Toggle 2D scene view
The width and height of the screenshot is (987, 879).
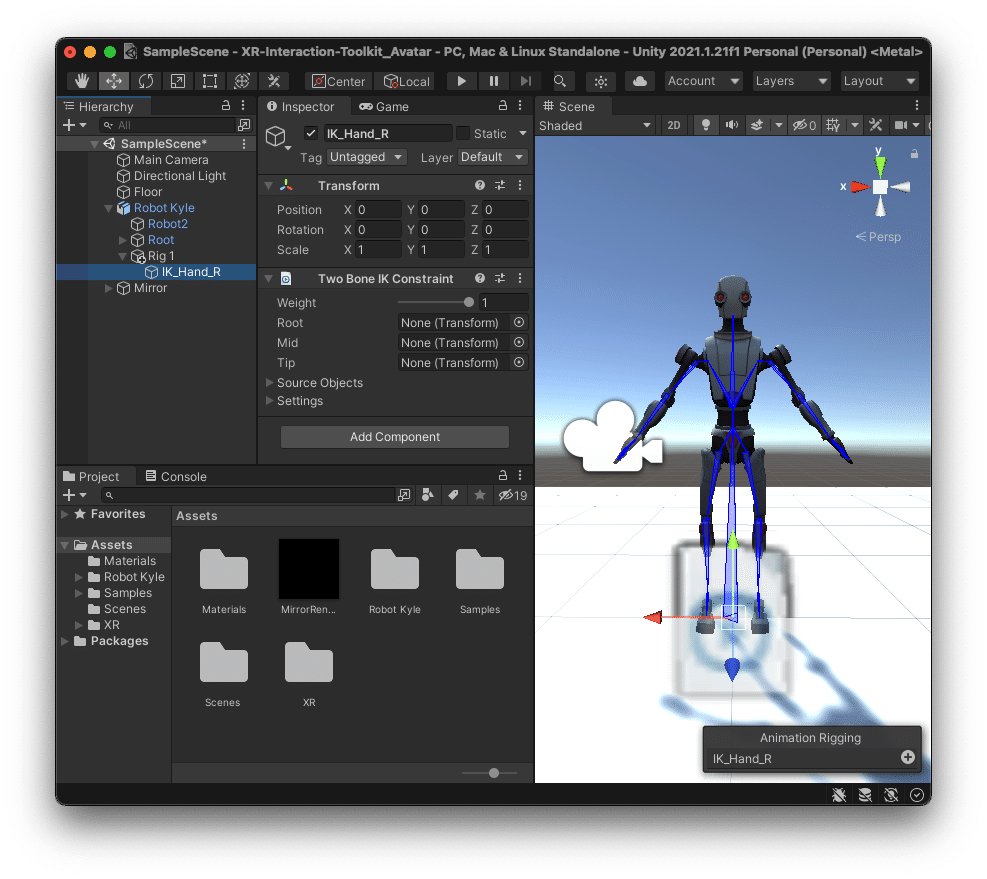[674, 125]
